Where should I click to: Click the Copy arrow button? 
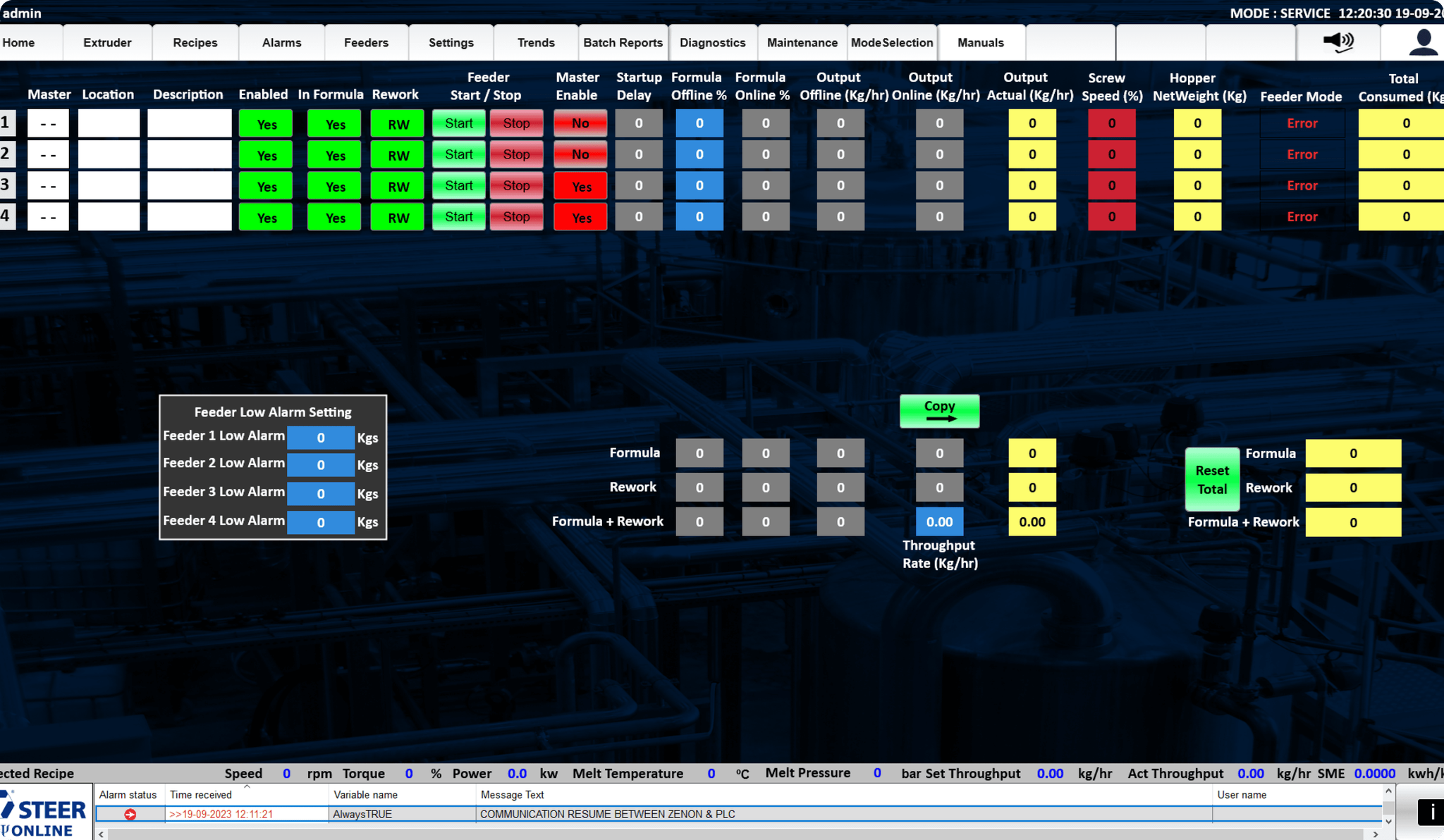[939, 411]
